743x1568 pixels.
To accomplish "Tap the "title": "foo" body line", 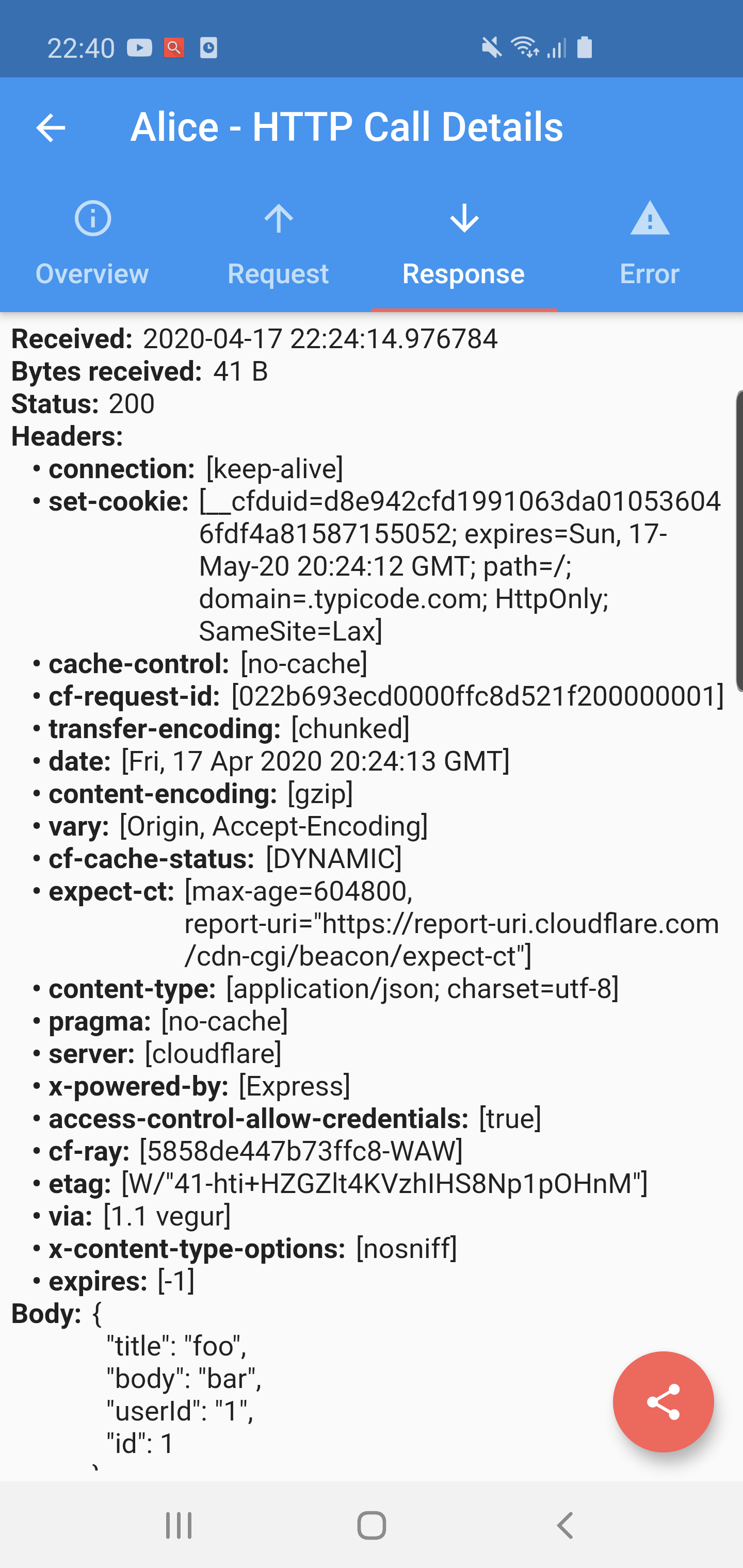I will 176,1346.
